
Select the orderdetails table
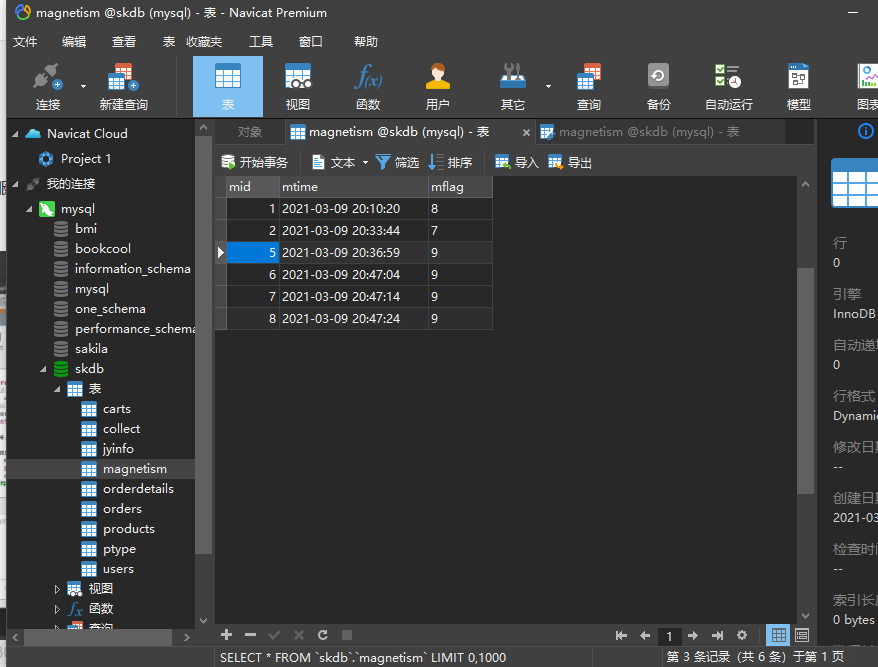(138, 489)
